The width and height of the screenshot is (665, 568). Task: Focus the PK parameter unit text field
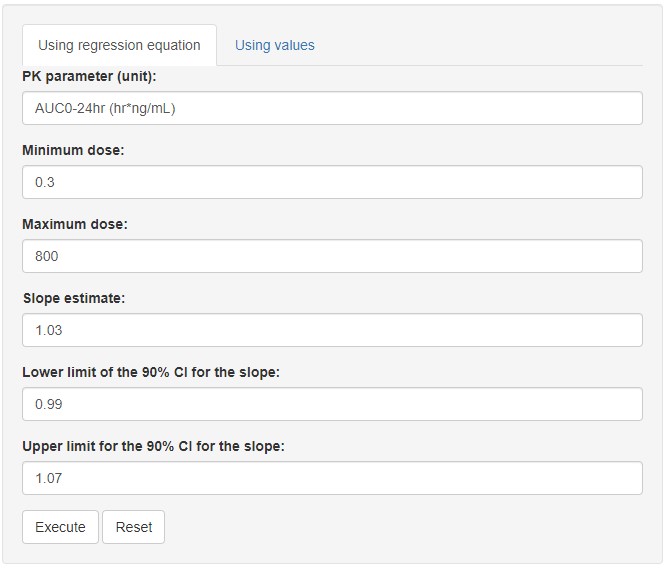(332, 108)
